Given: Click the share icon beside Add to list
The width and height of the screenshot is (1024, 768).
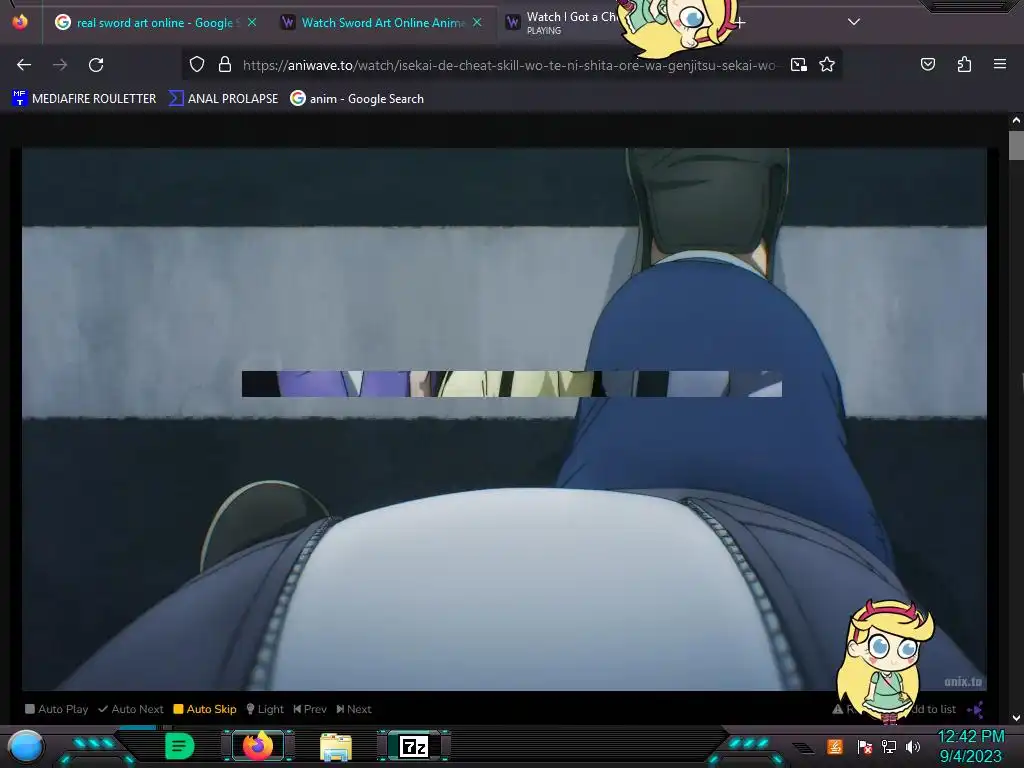Looking at the screenshot, I should click(975, 710).
